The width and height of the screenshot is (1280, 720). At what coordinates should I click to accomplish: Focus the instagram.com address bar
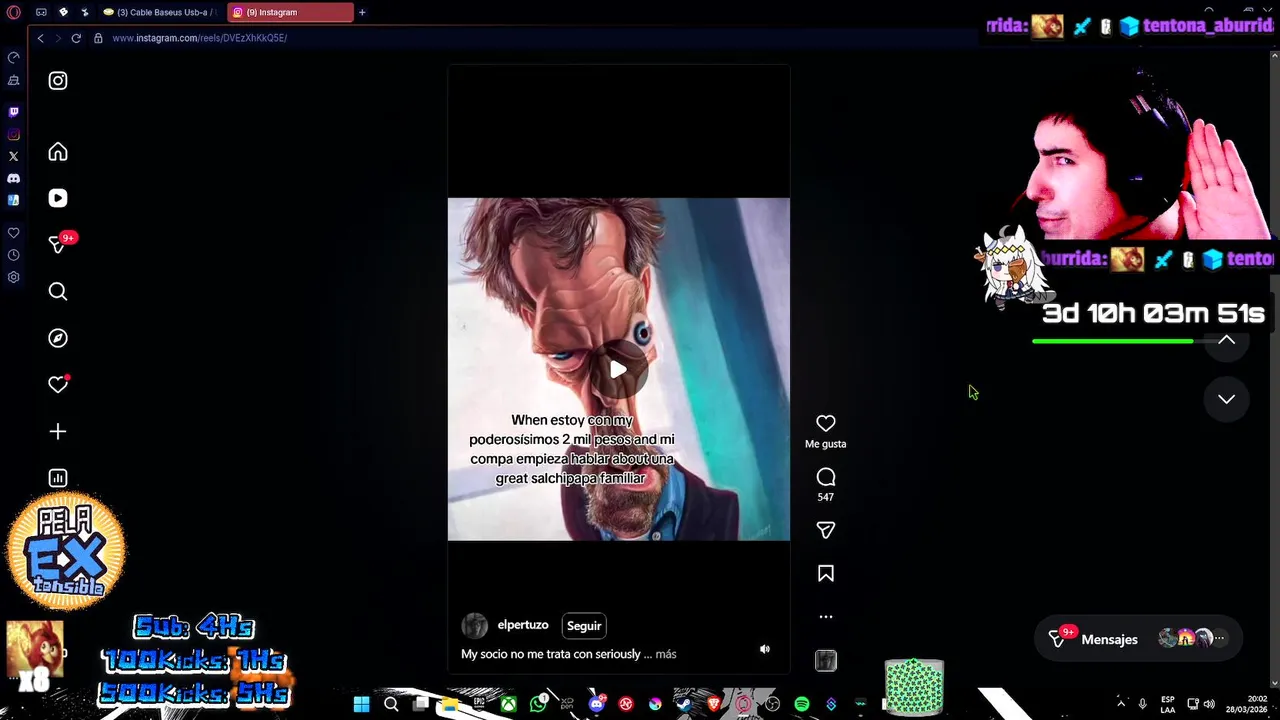tap(200, 38)
